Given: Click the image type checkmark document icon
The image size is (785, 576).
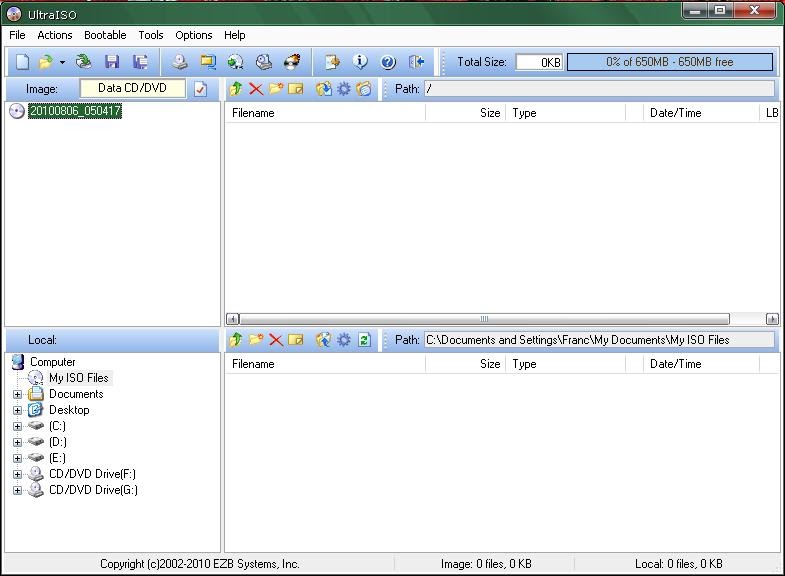Looking at the screenshot, I should (x=200, y=89).
